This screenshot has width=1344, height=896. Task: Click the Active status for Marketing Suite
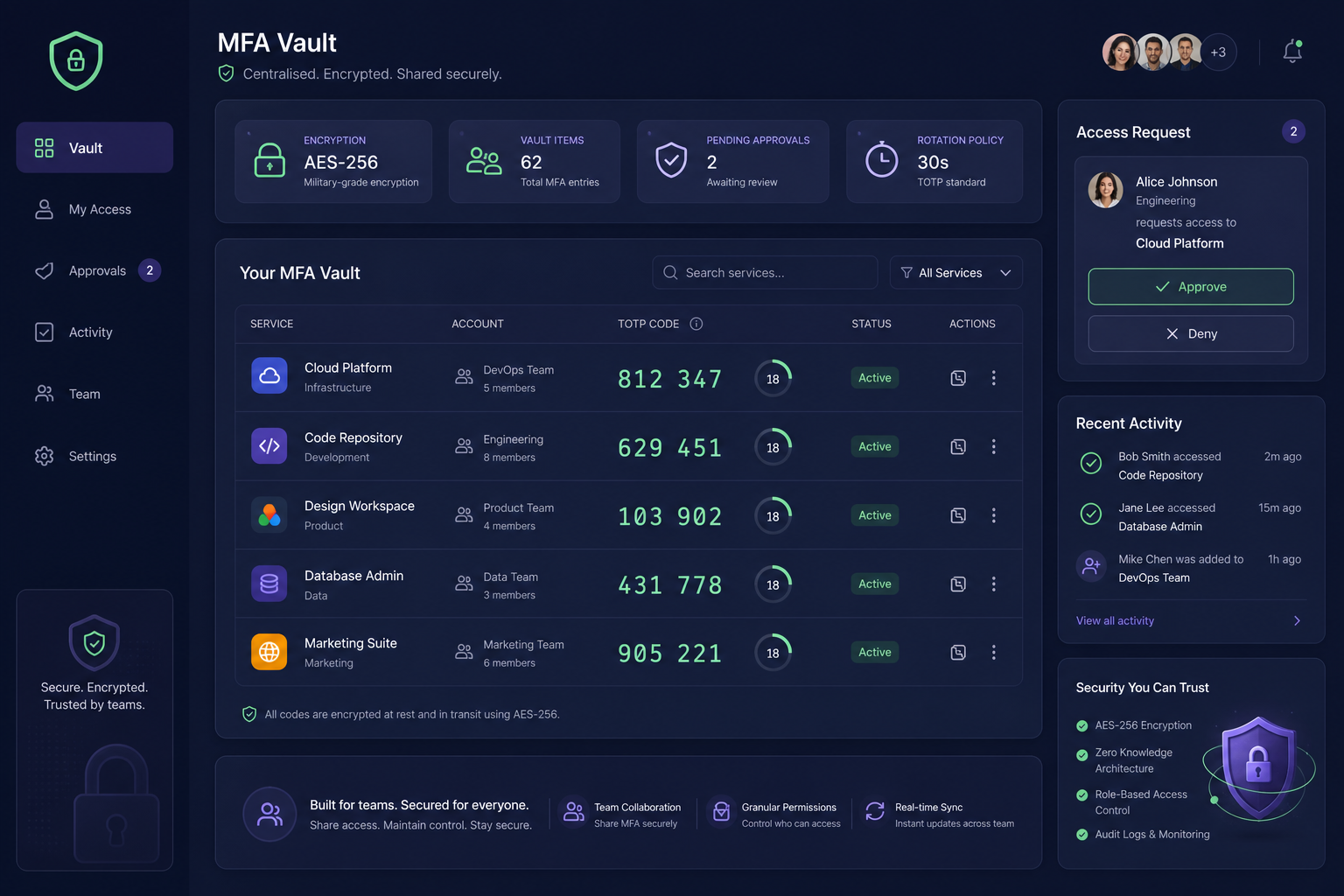point(875,653)
